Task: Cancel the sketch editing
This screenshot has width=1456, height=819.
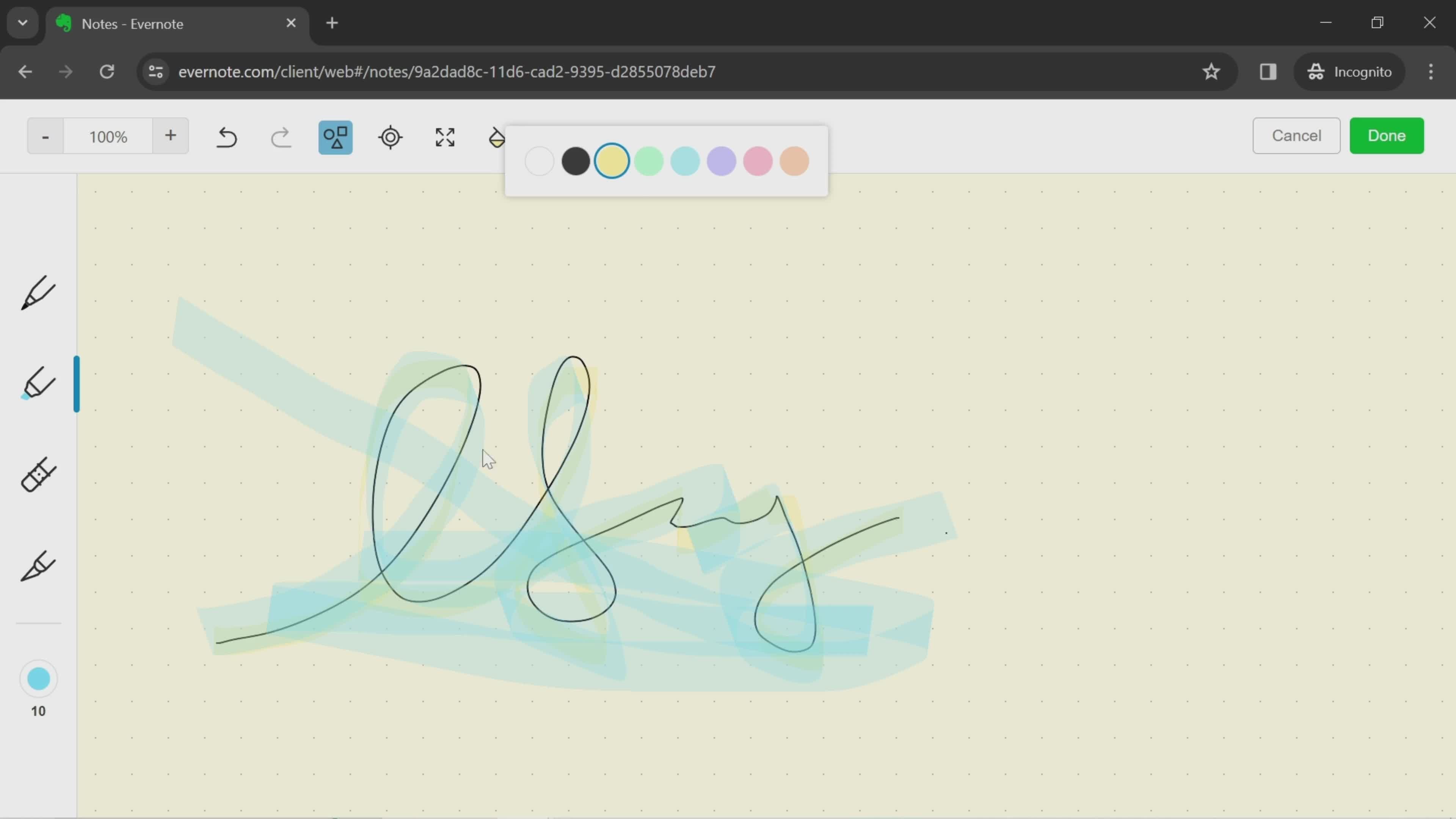Action: coord(1296,136)
